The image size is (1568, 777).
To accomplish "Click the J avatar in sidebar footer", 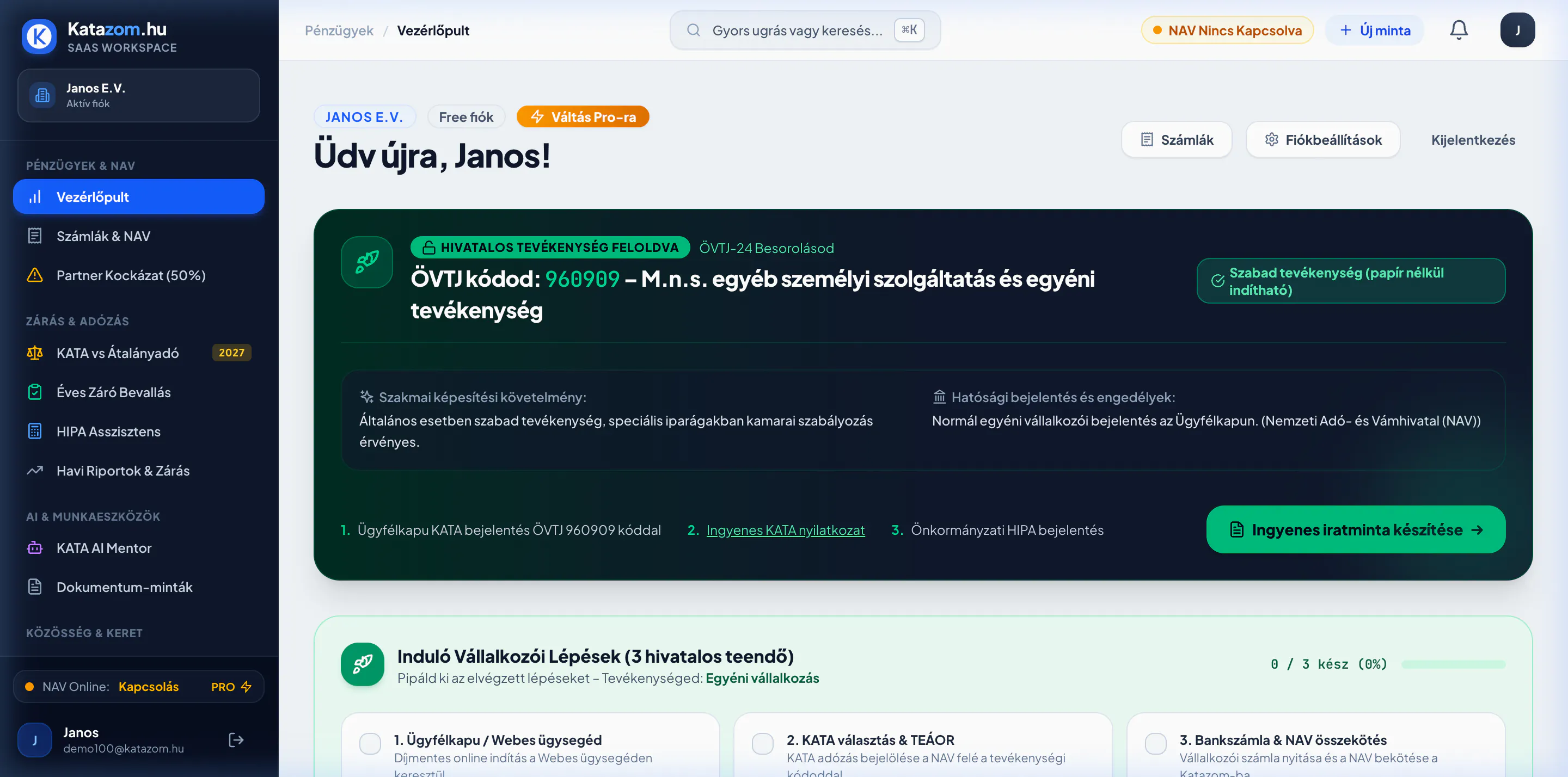I will tap(35, 740).
